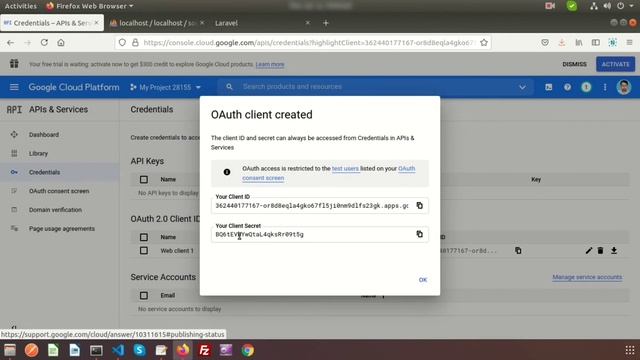Open OAuth consent screen sidebar item
This screenshot has height=360, width=640.
[x=59, y=191]
